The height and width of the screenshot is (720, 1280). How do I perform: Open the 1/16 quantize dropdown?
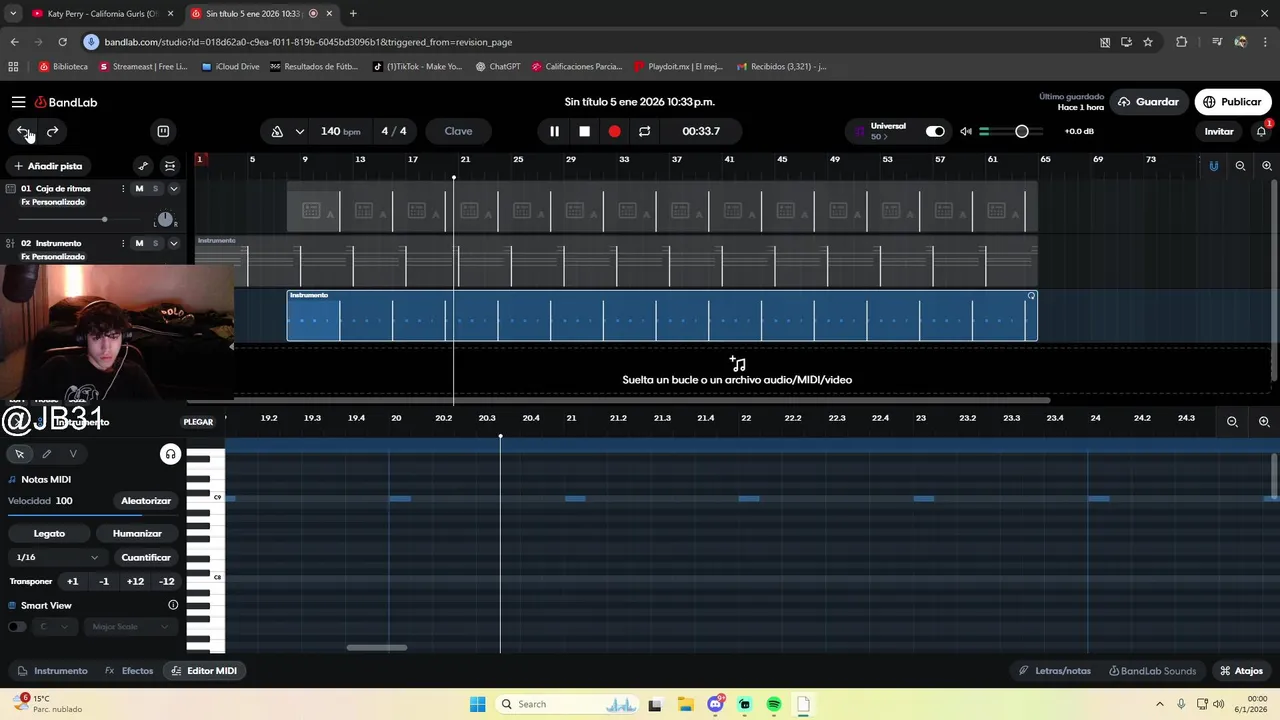click(x=57, y=557)
